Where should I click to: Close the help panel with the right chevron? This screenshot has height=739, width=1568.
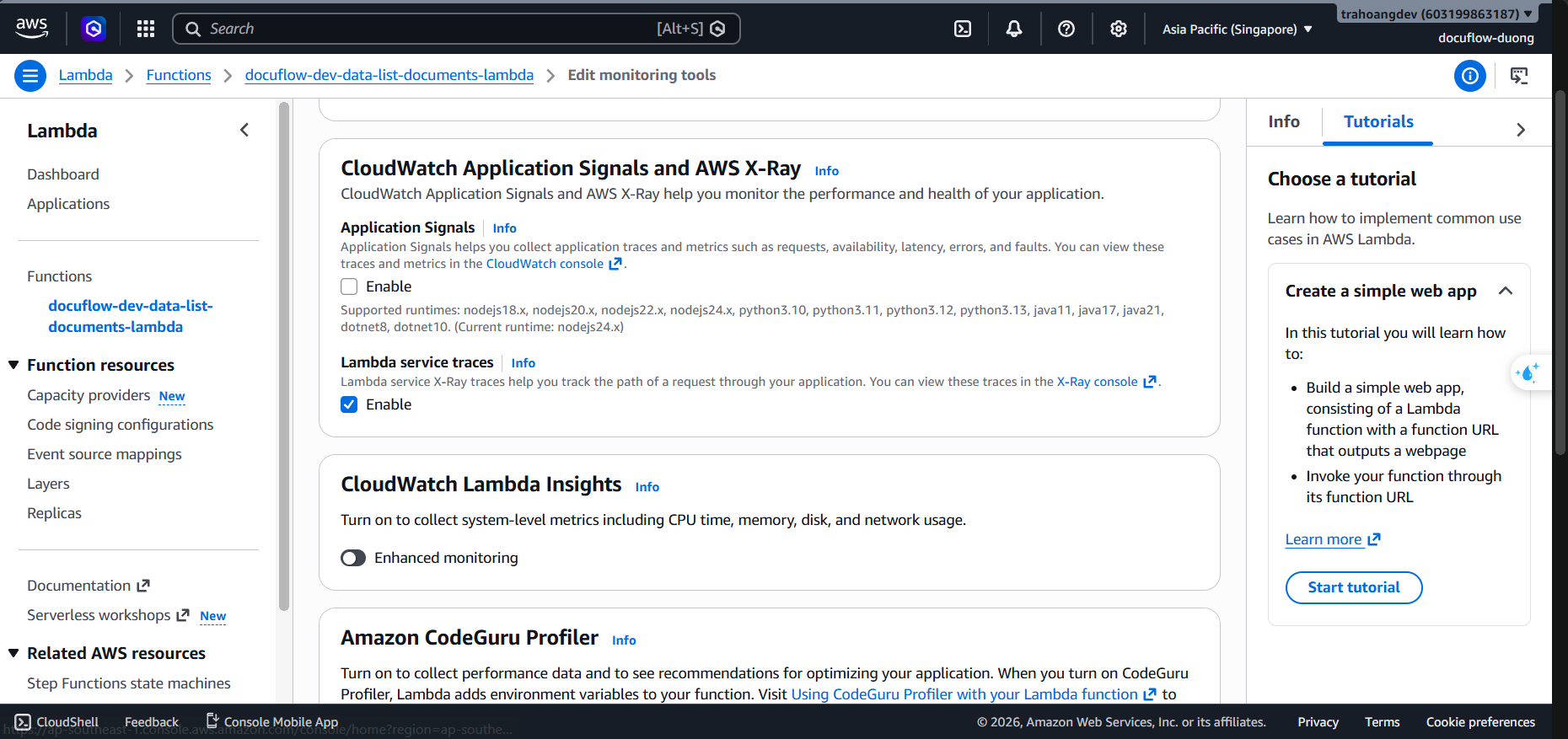1521,130
